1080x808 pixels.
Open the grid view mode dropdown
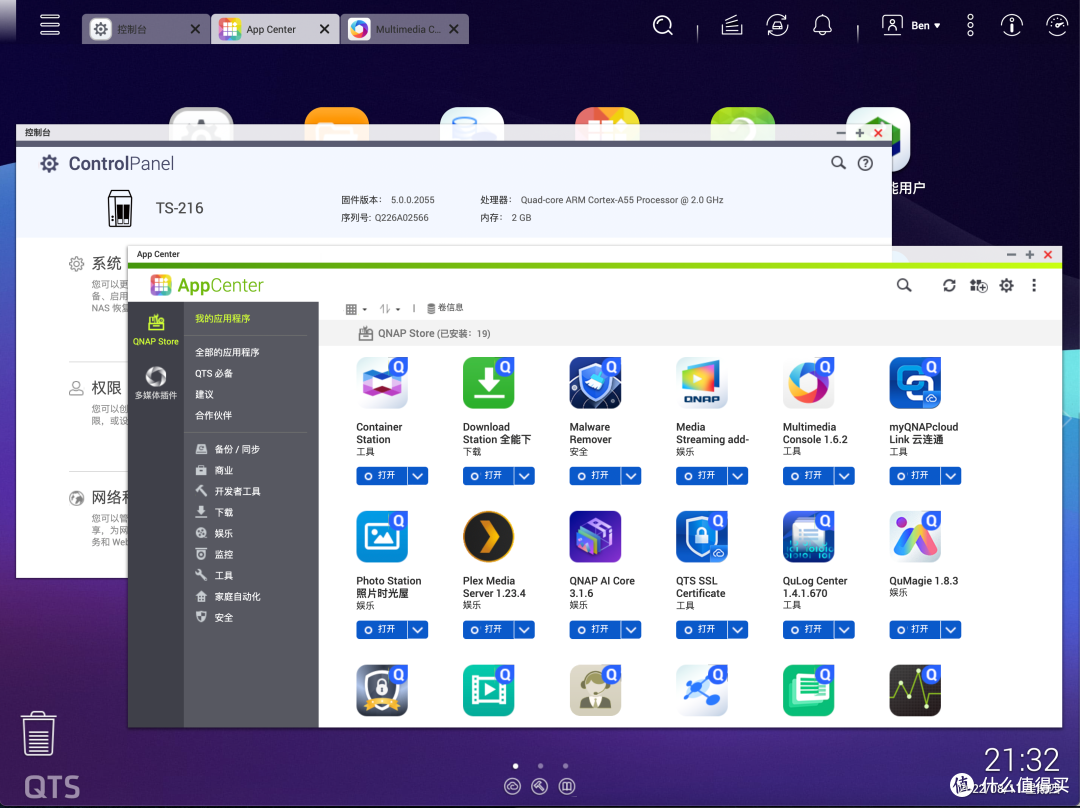tap(356, 309)
